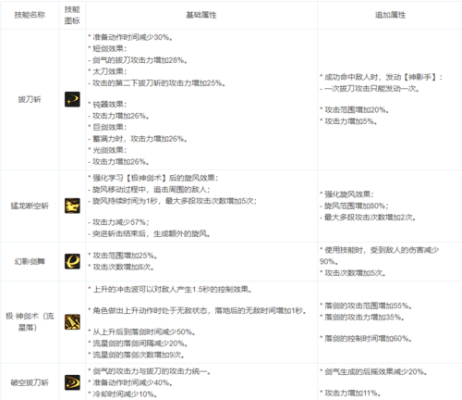Click the line 落剑的攻击范围增加55%

tap(366, 306)
